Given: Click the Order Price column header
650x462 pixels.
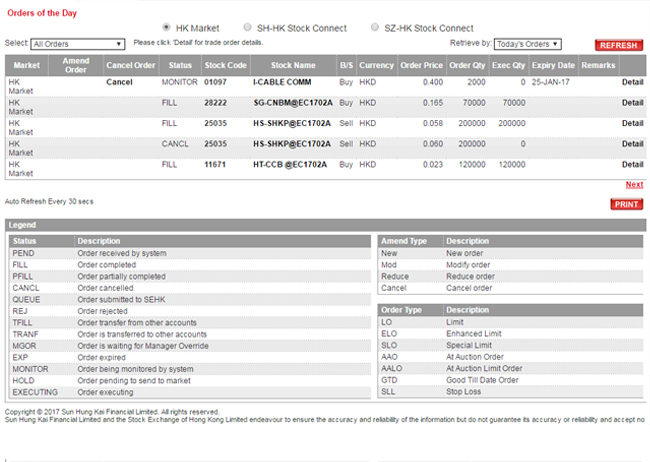Looking at the screenshot, I should coord(422,65).
